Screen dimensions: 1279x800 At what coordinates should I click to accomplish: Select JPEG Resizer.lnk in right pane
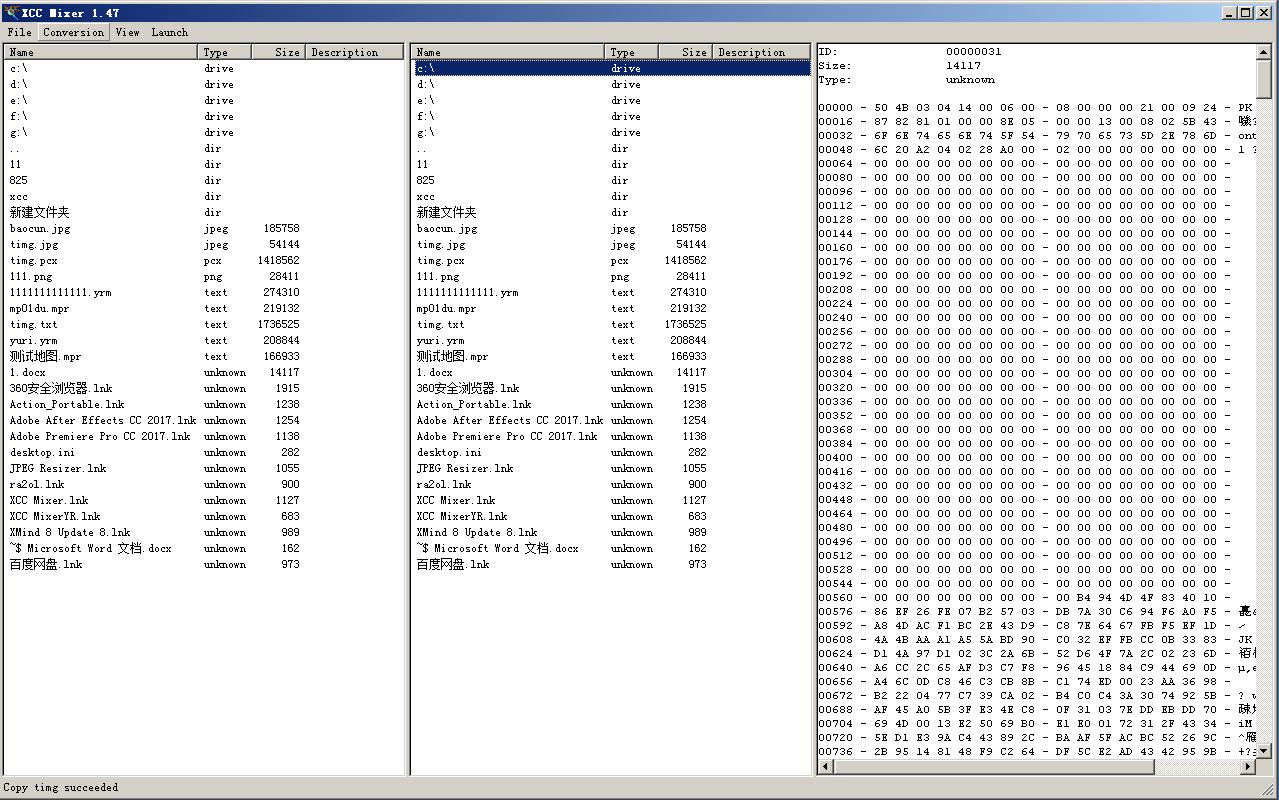[465, 468]
